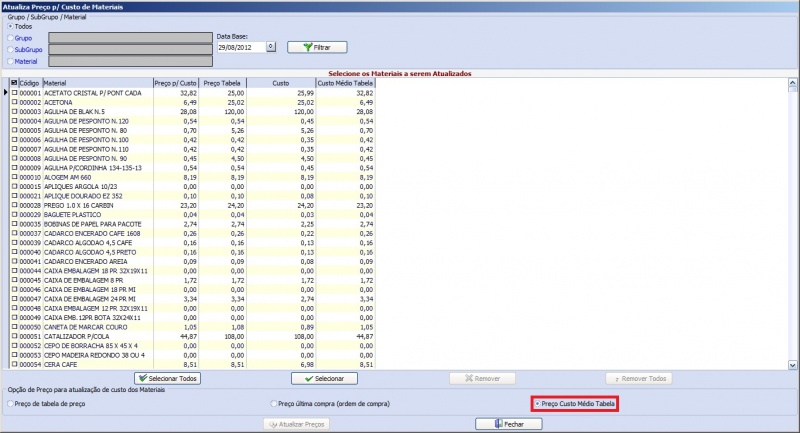The image size is (800, 433).
Task: Click the Custo column header
Action: point(281,83)
